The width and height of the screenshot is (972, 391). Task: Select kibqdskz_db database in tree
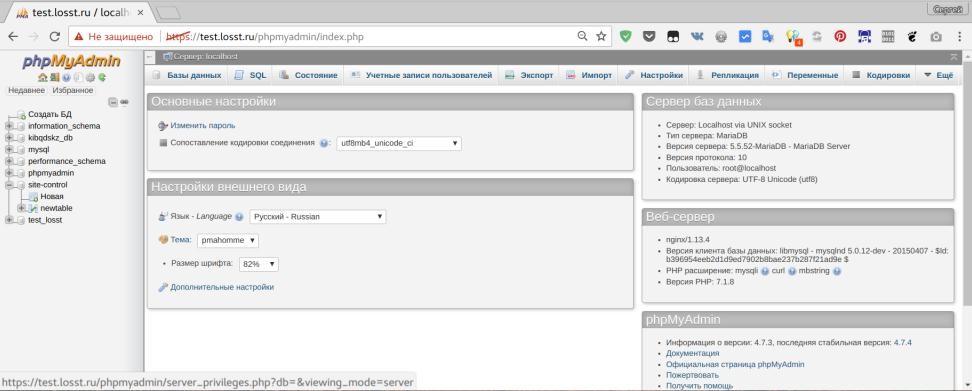click(50, 138)
